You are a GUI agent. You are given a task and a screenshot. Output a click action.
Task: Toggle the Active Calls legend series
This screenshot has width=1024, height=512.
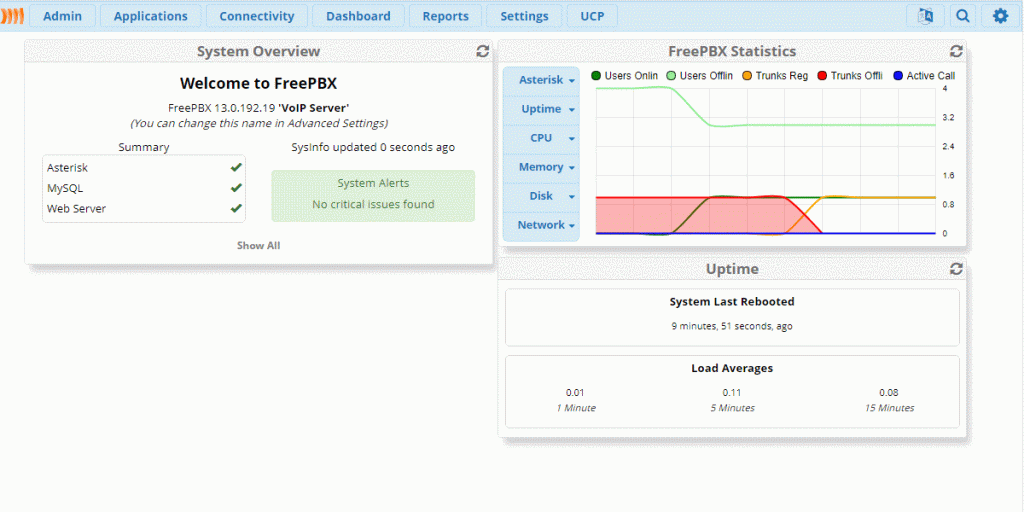pyautogui.click(x=924, y=76)
